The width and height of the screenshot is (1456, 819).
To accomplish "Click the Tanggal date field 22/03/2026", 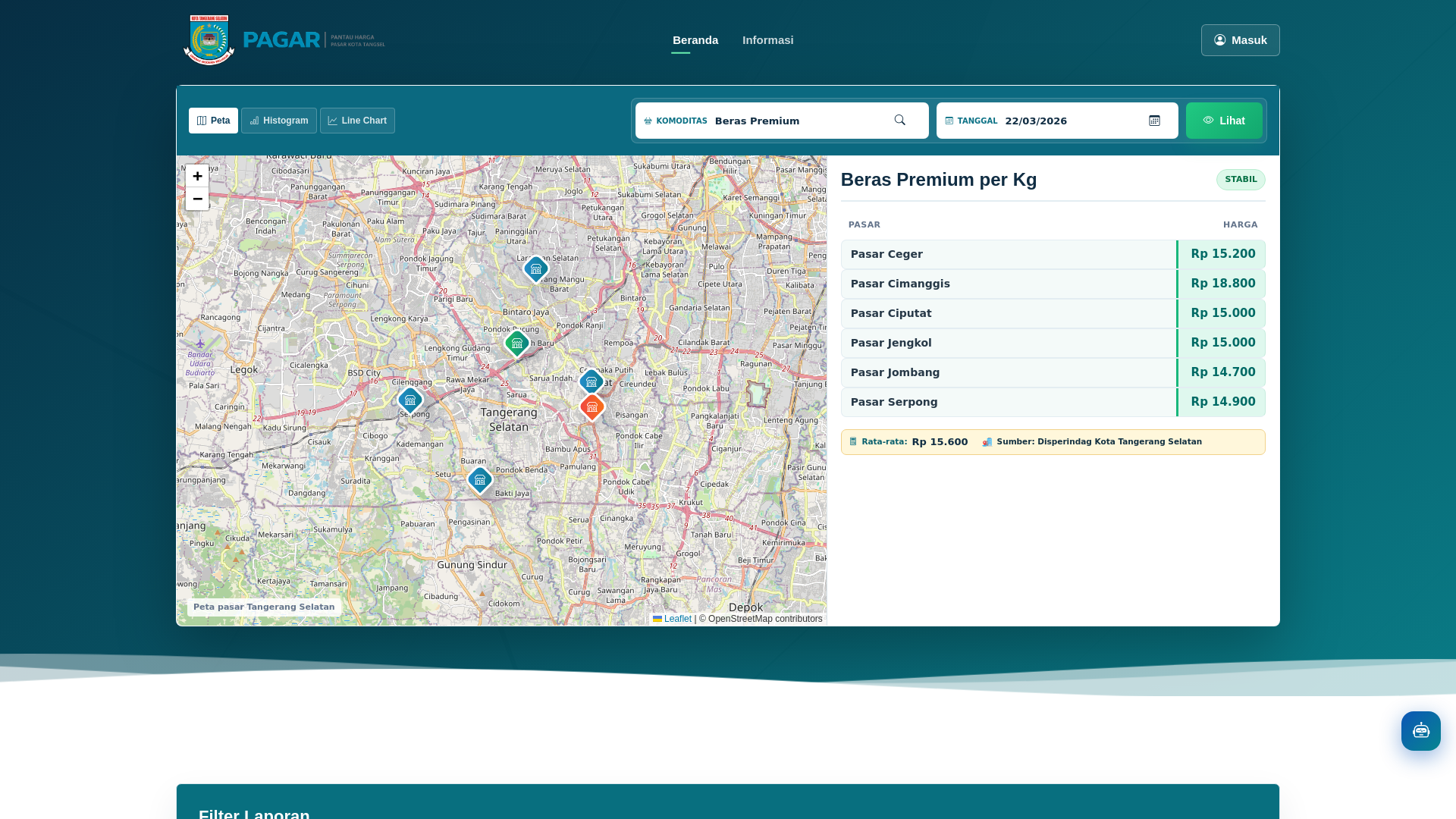I will 1057,121.
